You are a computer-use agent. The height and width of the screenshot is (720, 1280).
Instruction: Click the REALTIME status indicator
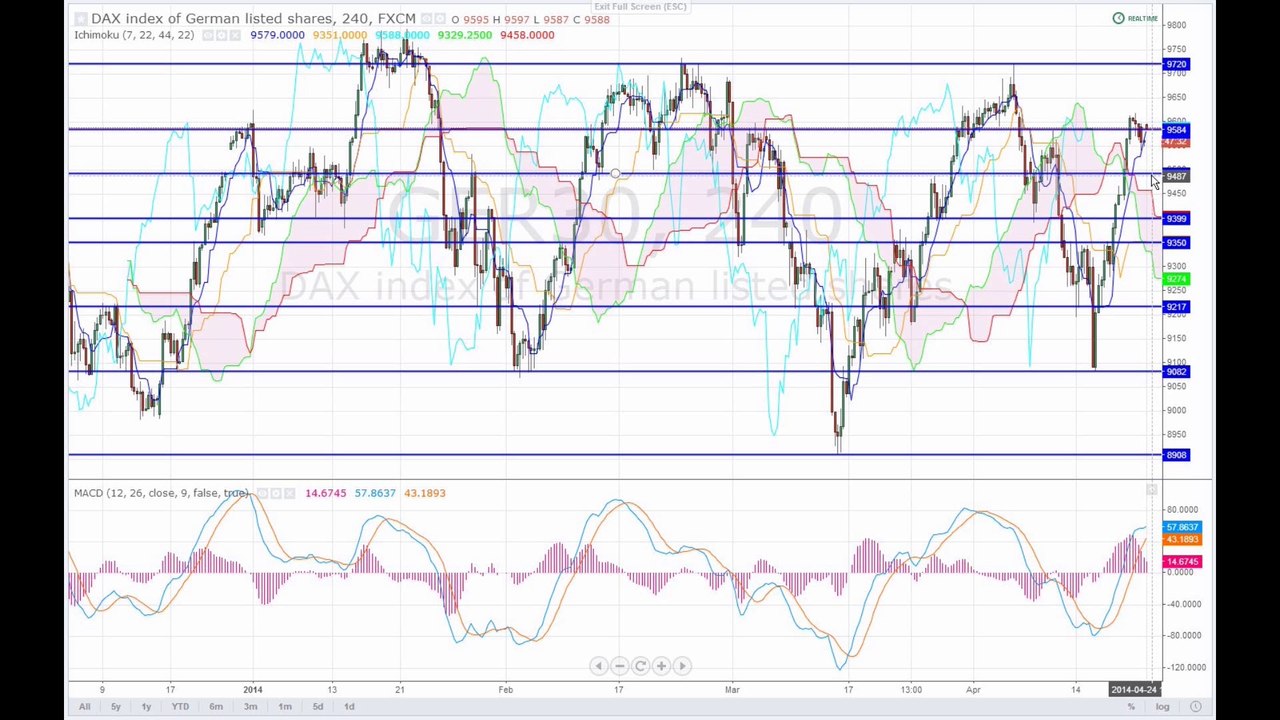(x=1135, y=18)
